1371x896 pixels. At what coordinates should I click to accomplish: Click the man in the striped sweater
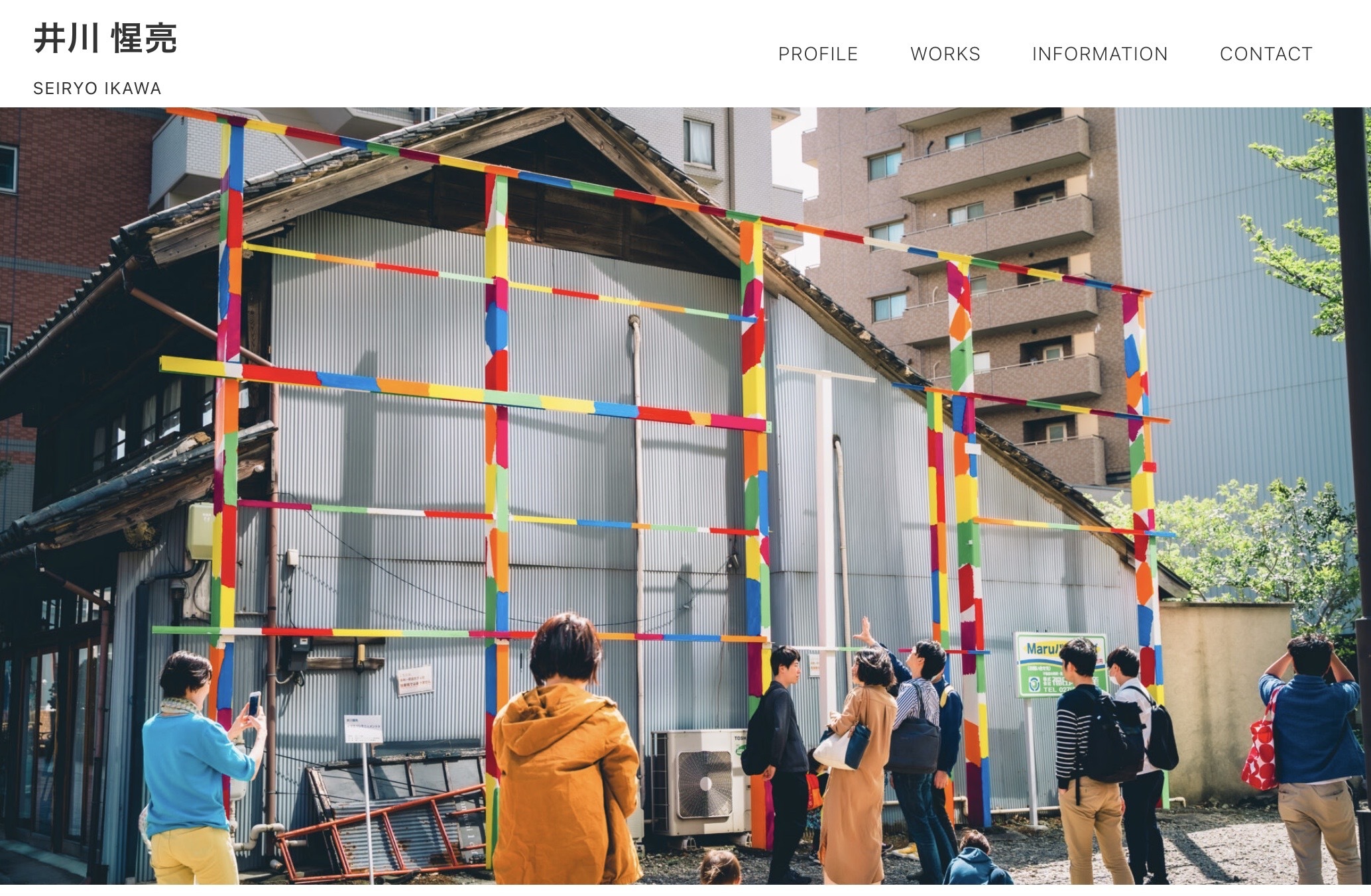click(x=1087, y=762)
